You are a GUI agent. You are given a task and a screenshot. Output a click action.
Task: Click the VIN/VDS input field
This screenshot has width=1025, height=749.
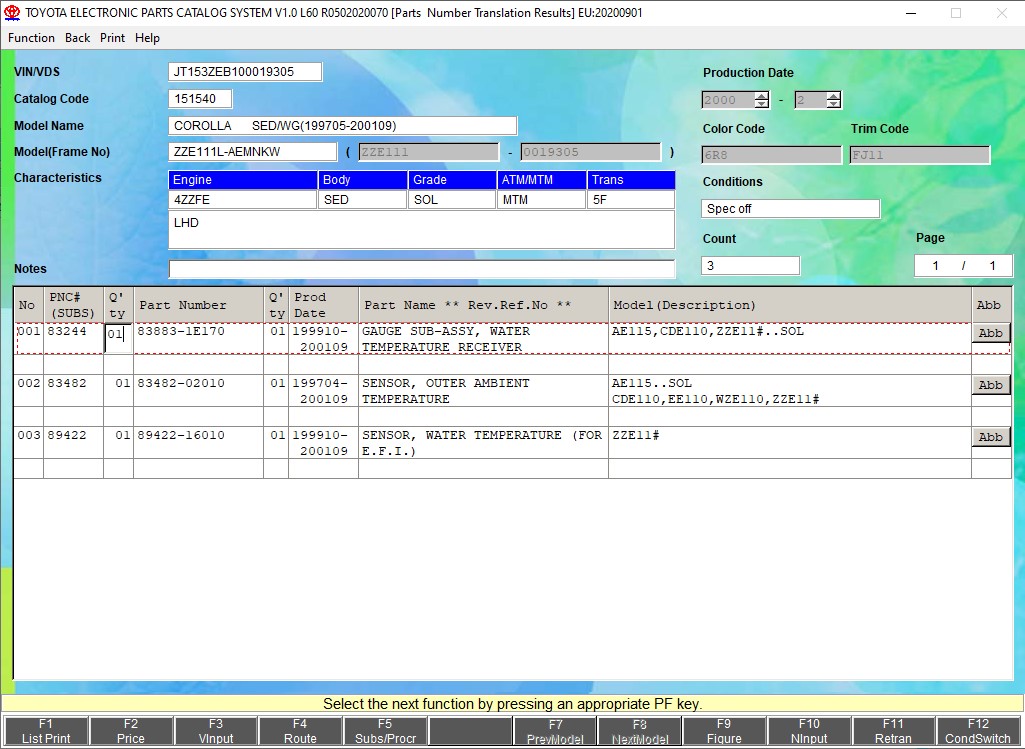click(245, 72)
